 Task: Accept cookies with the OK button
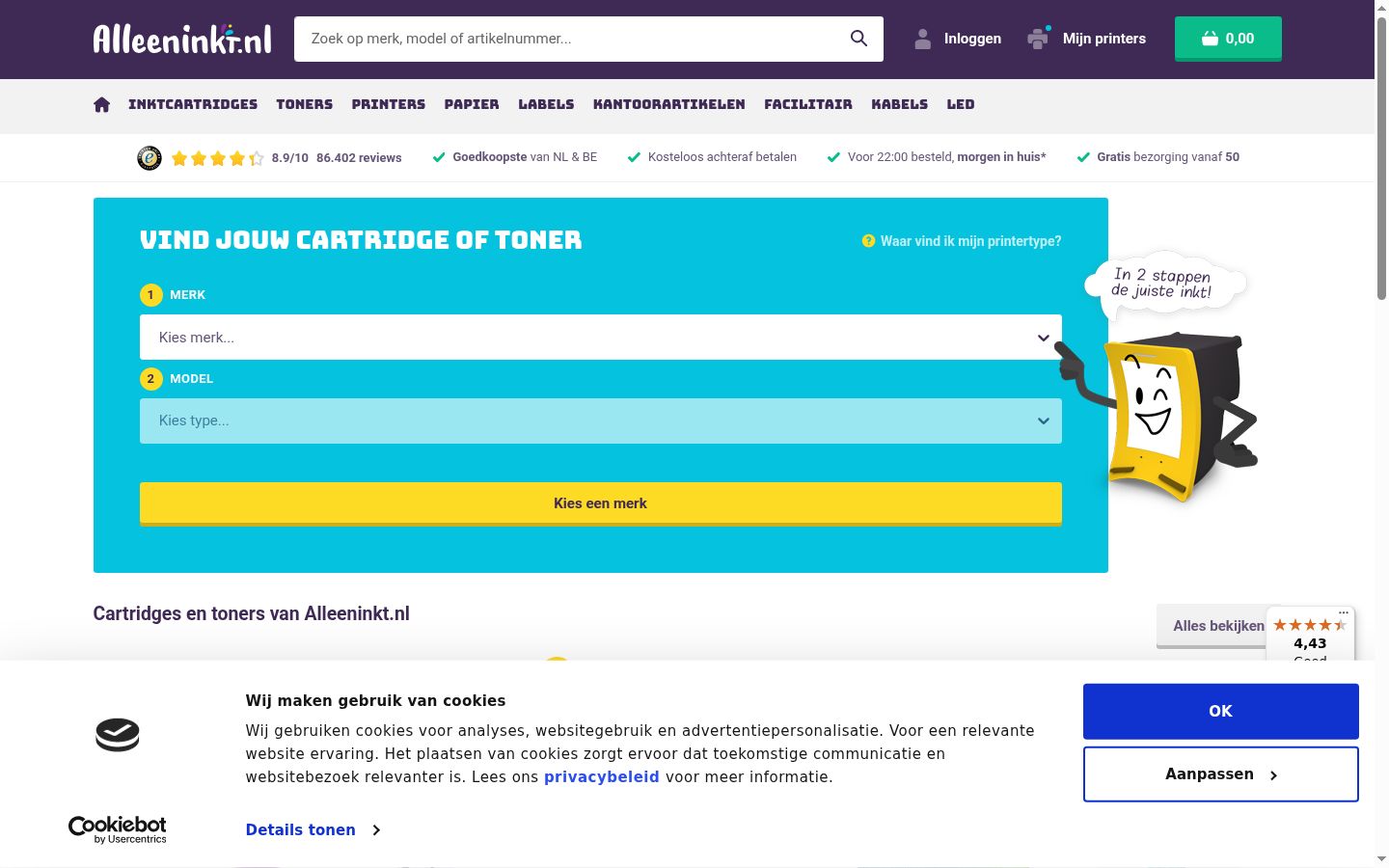point(1221,711)
